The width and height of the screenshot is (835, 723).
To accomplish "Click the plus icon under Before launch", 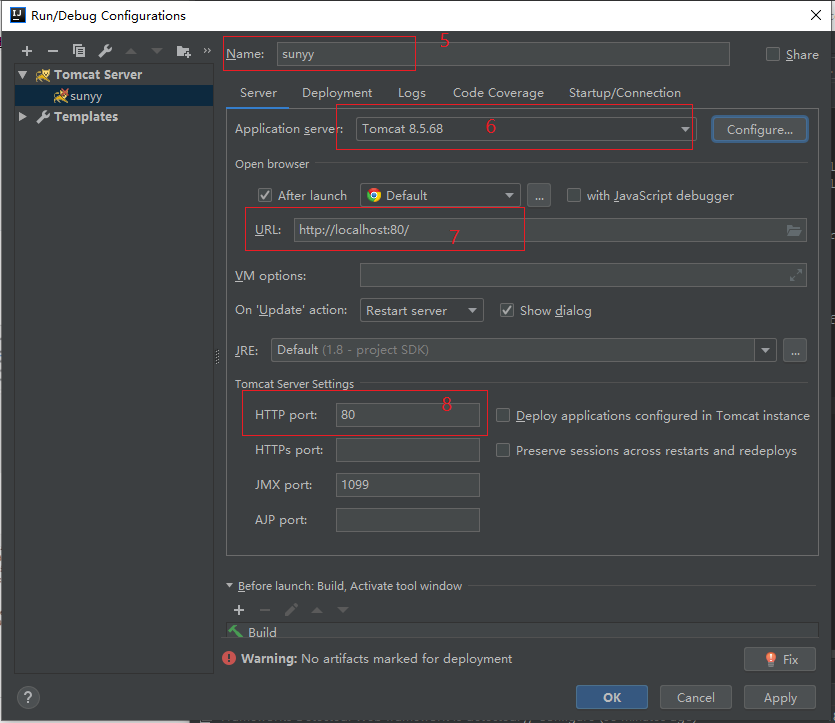I will point(239,610).
